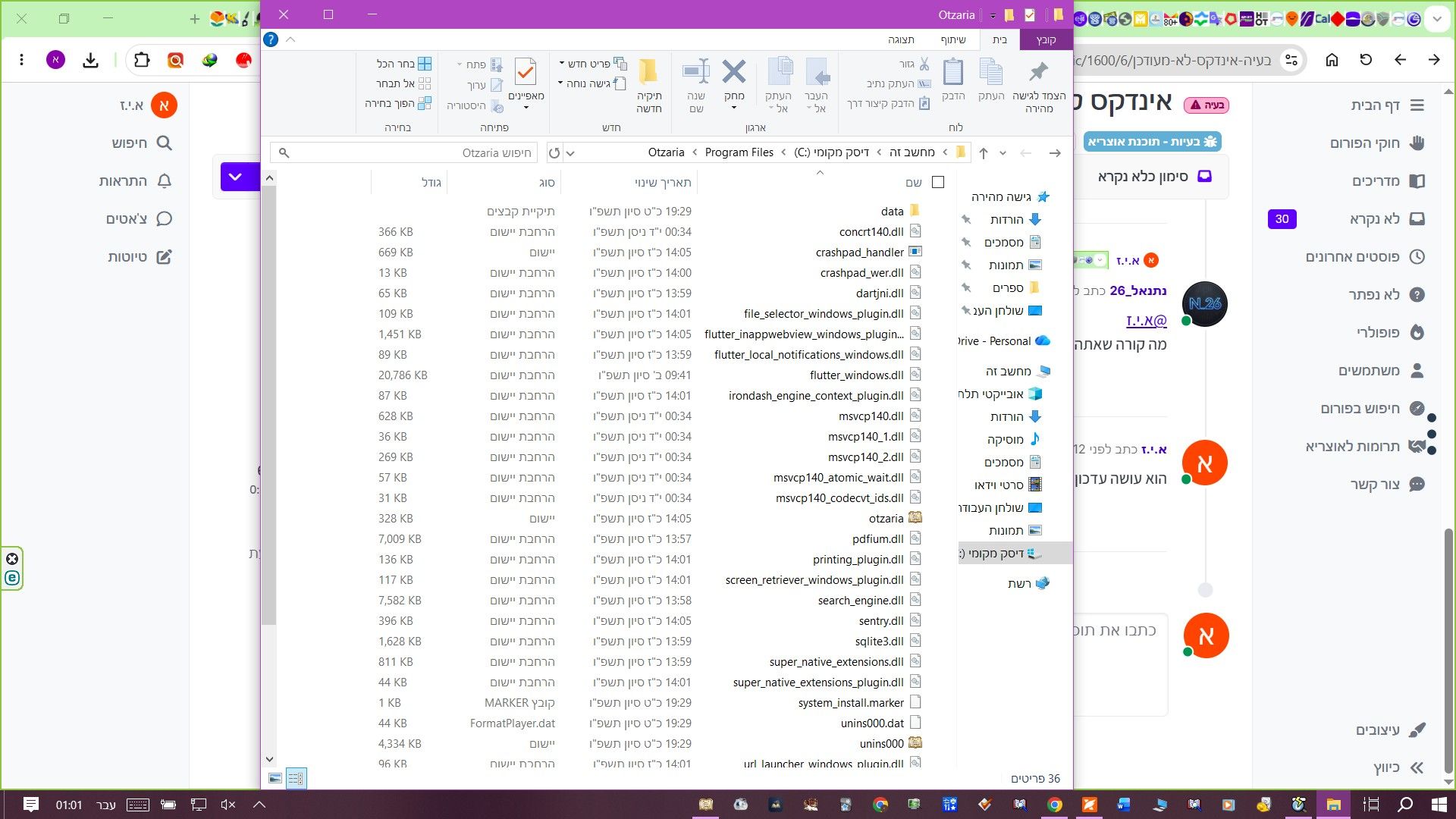1456x819 pixels.
Task: Switch to the details view in the status bar
Action: click(x=296, y=779)
